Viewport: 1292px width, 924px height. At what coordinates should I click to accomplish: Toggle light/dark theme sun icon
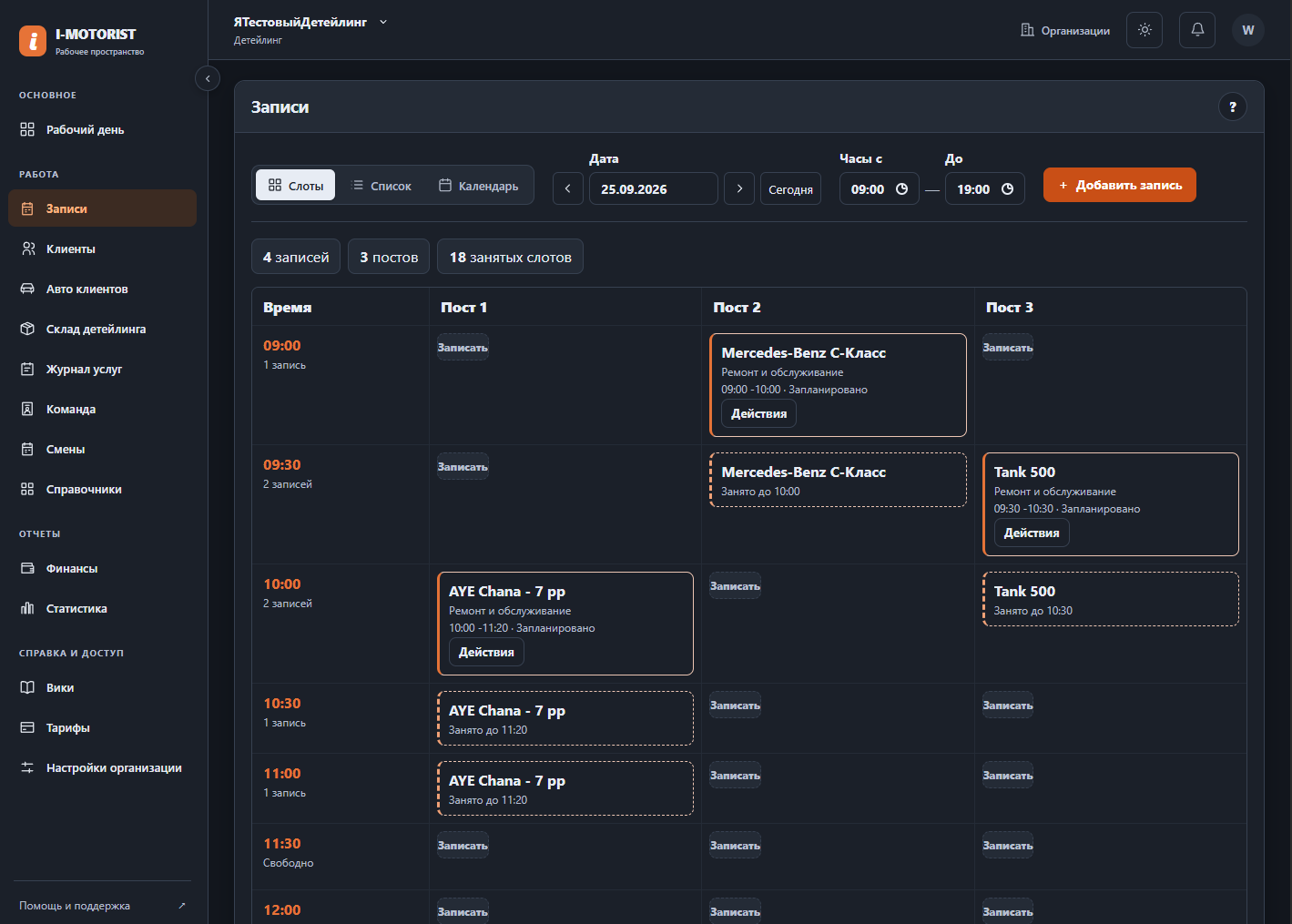(x=1144, y=30)
